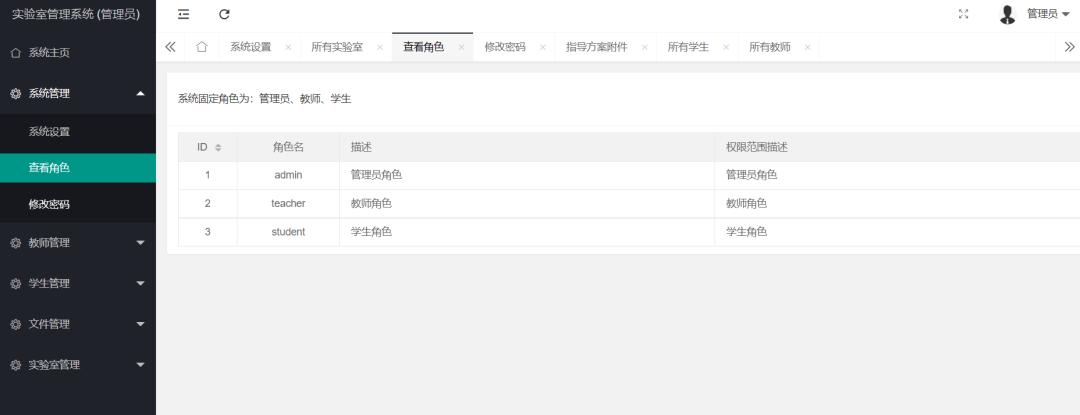The height and width of the screenshot is (415, 1080).
Task: Expand the 教师管理 sidebar menu
Action: [x=78, y=242]
